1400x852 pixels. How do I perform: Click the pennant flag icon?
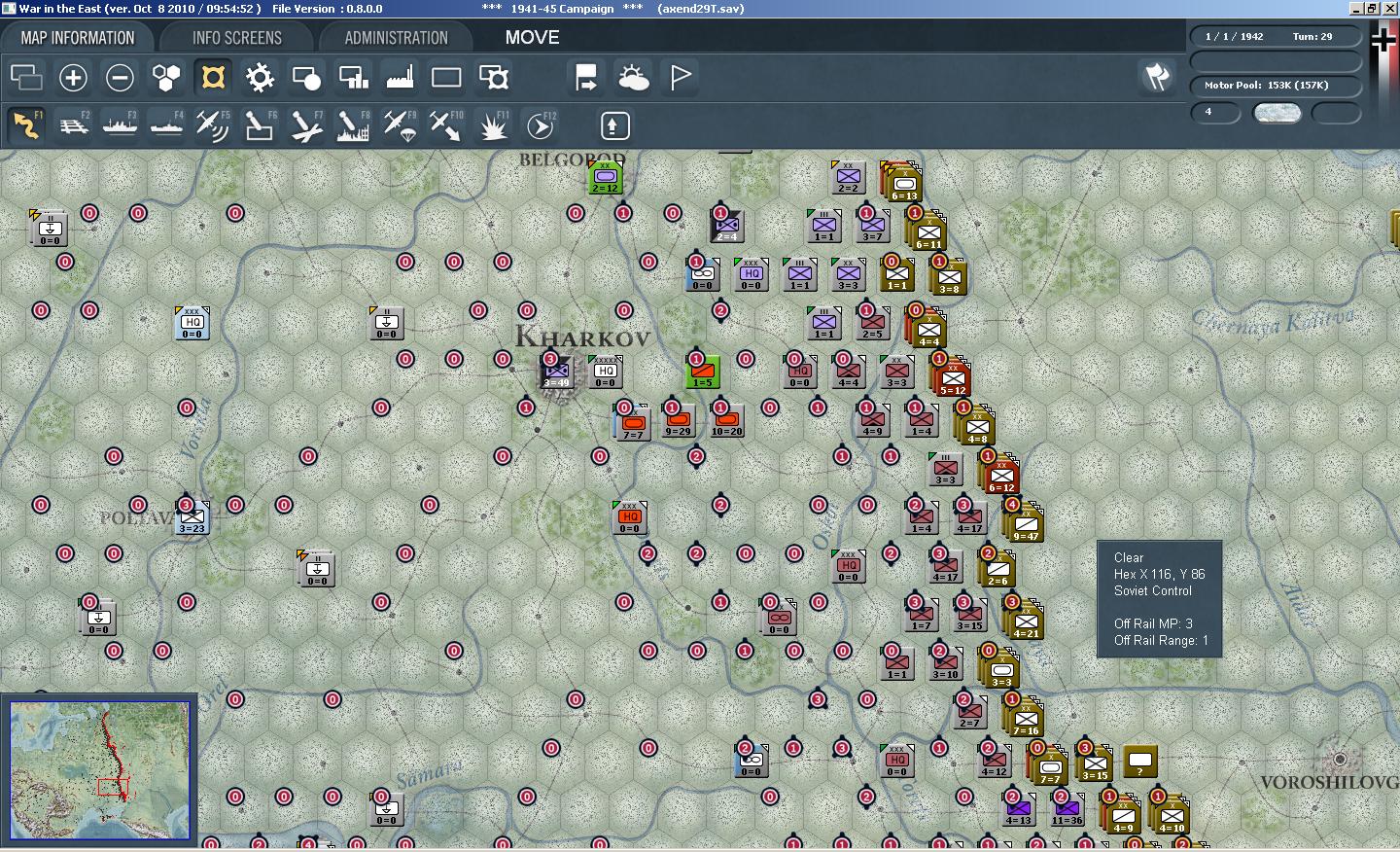680,77
